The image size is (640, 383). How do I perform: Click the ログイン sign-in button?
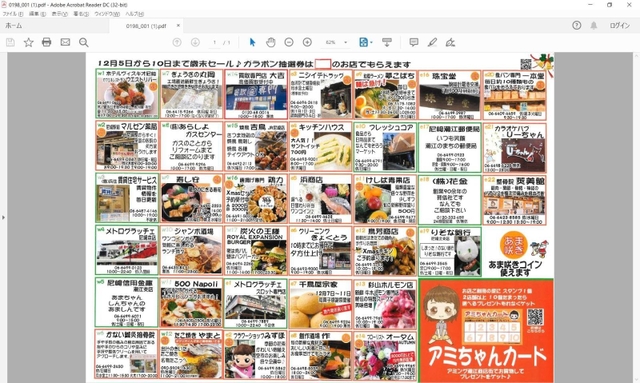[620, 25]
